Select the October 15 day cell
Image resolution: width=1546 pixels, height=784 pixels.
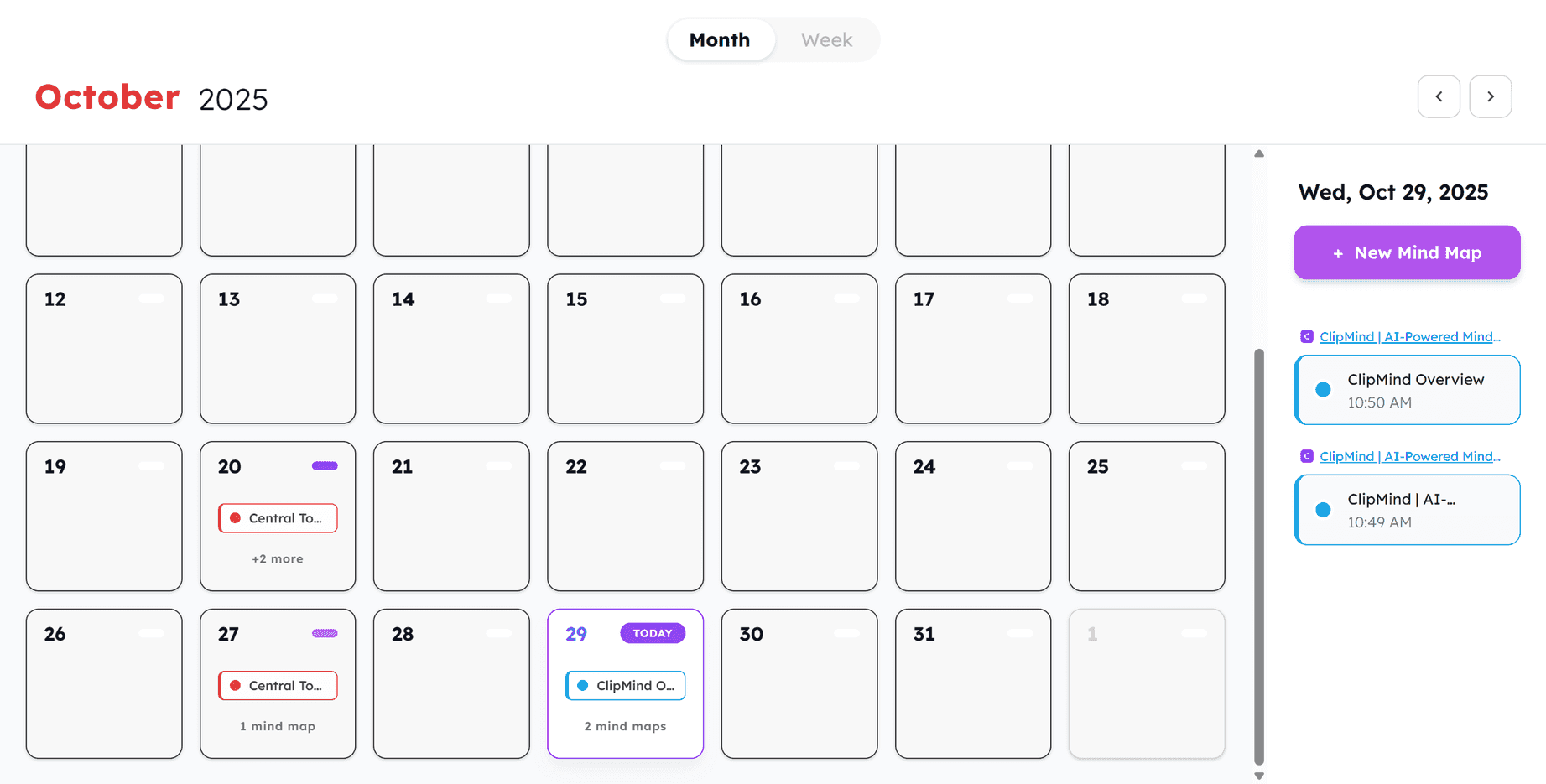click(625, 349)
